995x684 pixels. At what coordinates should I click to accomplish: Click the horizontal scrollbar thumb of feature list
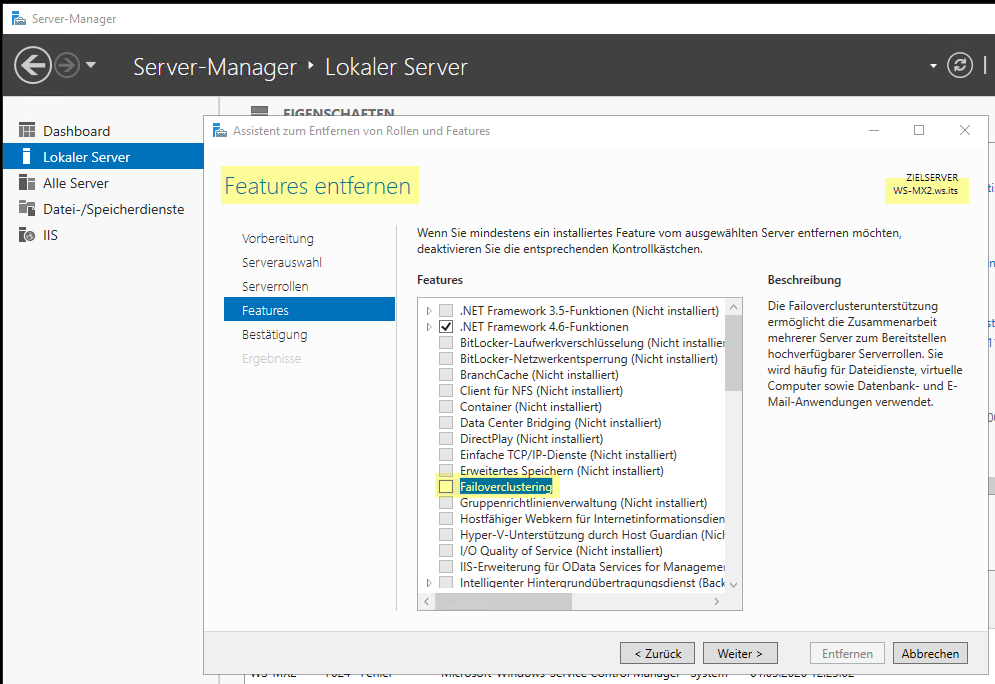(503, 601)
